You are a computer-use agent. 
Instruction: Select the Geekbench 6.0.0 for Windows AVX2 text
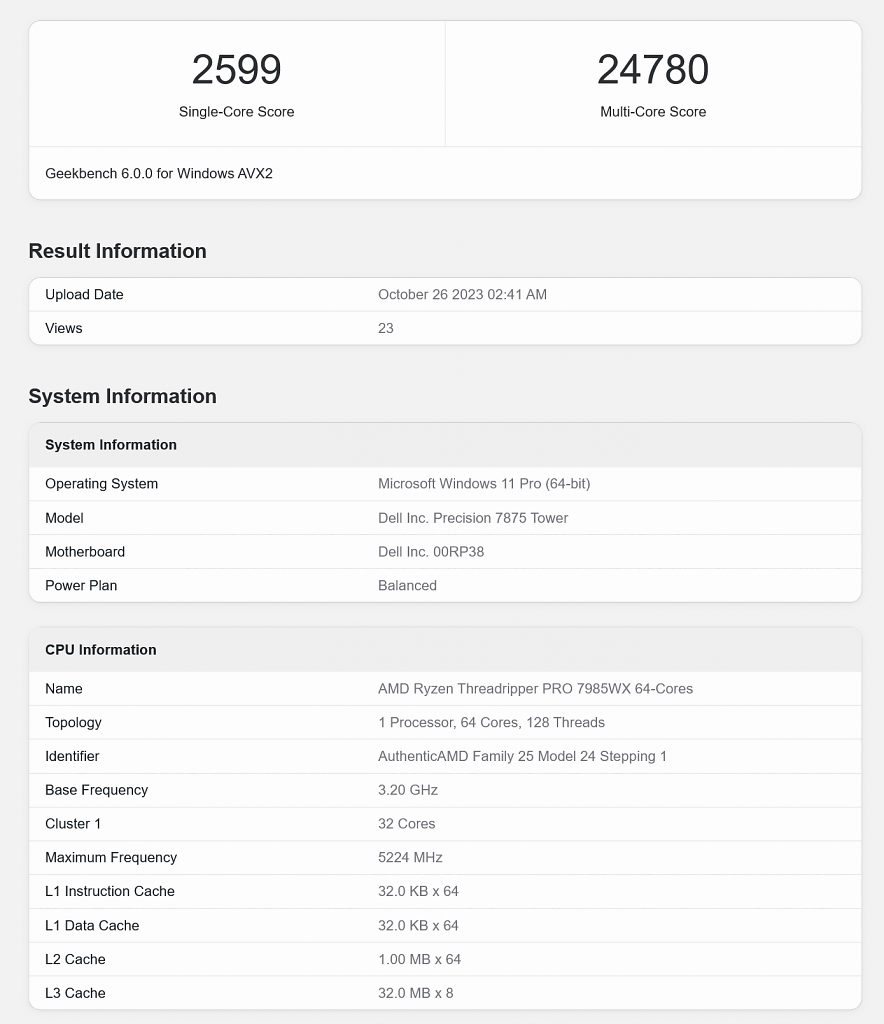click(x=159, y=174)
